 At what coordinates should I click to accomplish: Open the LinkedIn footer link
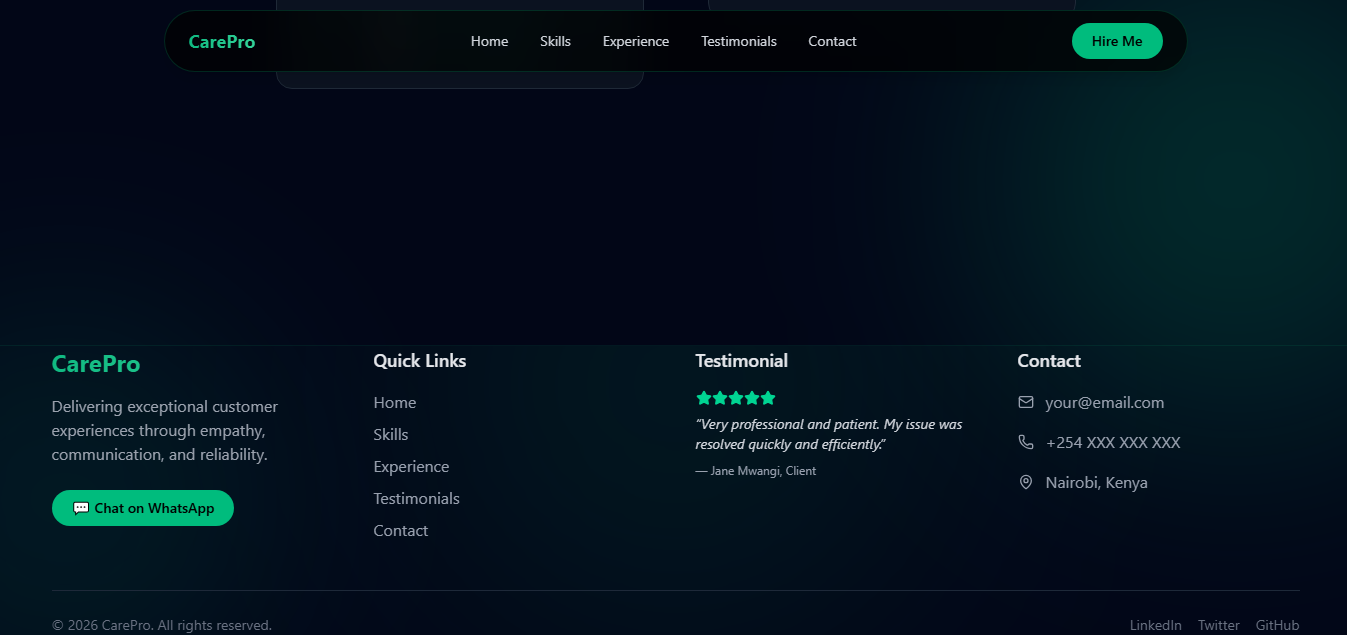[1156, 625]
